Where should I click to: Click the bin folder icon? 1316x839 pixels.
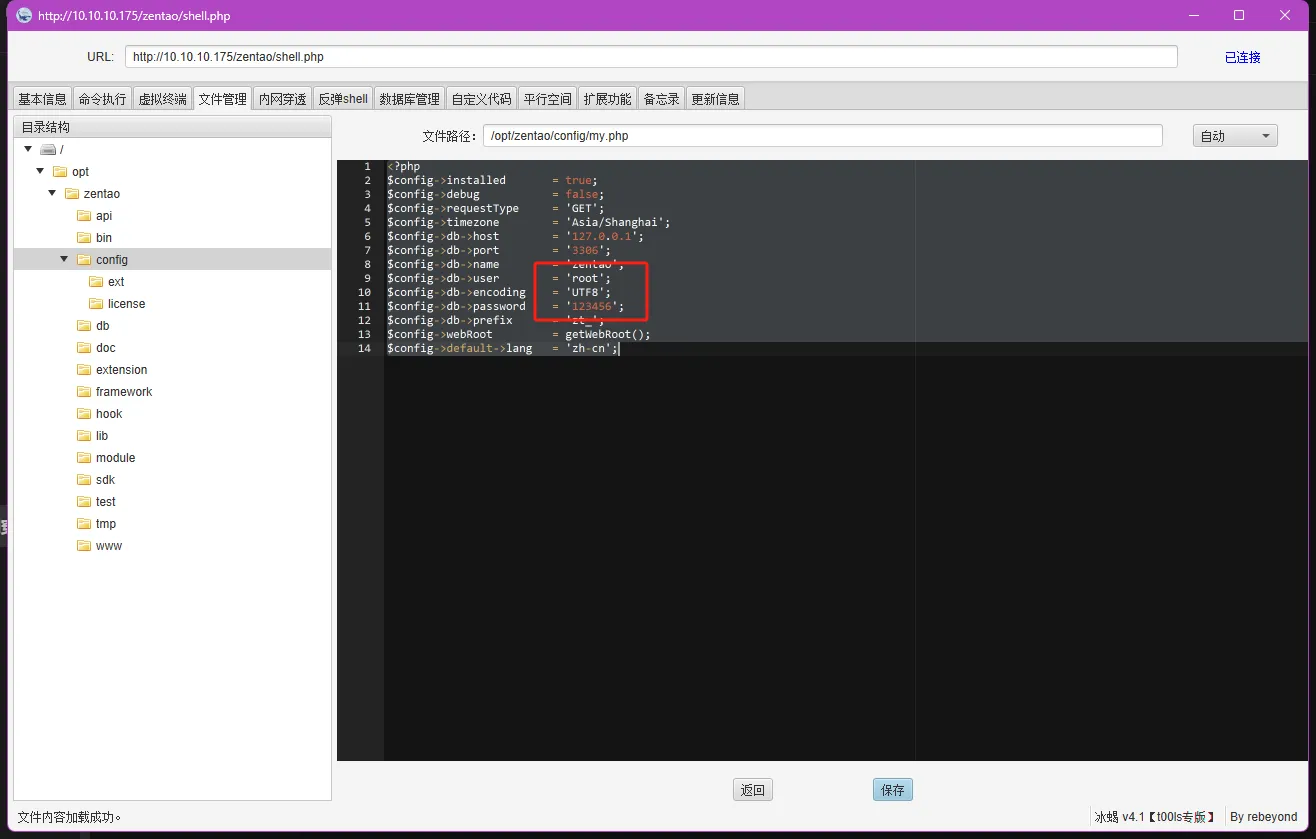[x=84, y=238]
